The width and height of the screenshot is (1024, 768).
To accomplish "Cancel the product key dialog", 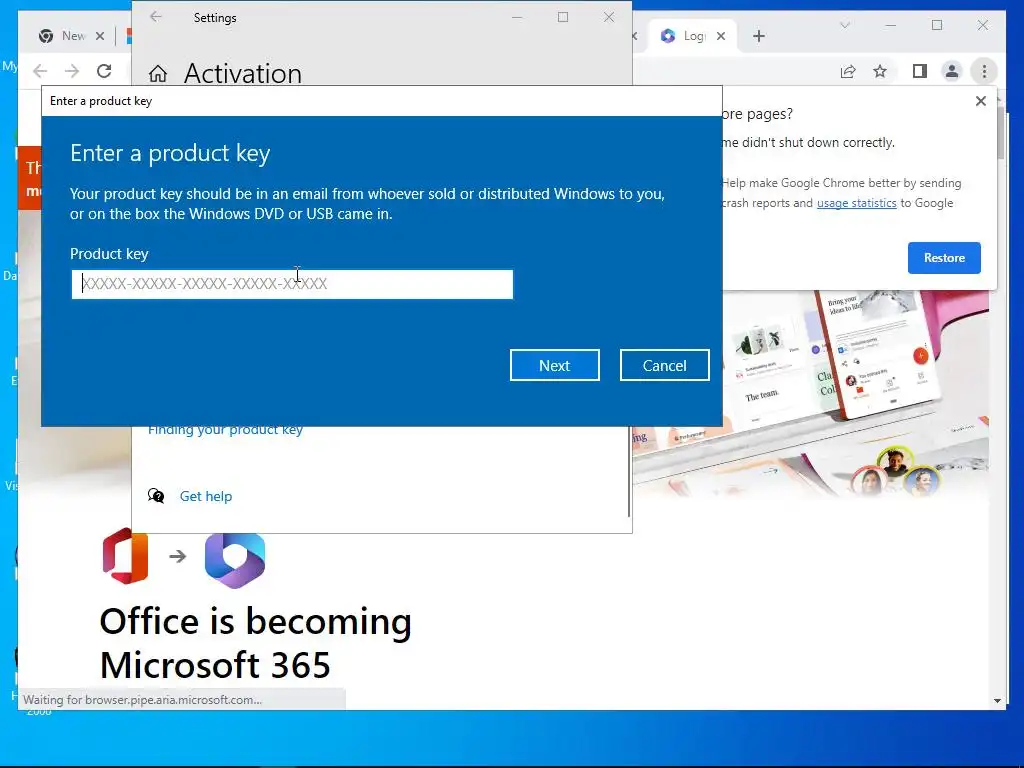I will tap(664, 365).
